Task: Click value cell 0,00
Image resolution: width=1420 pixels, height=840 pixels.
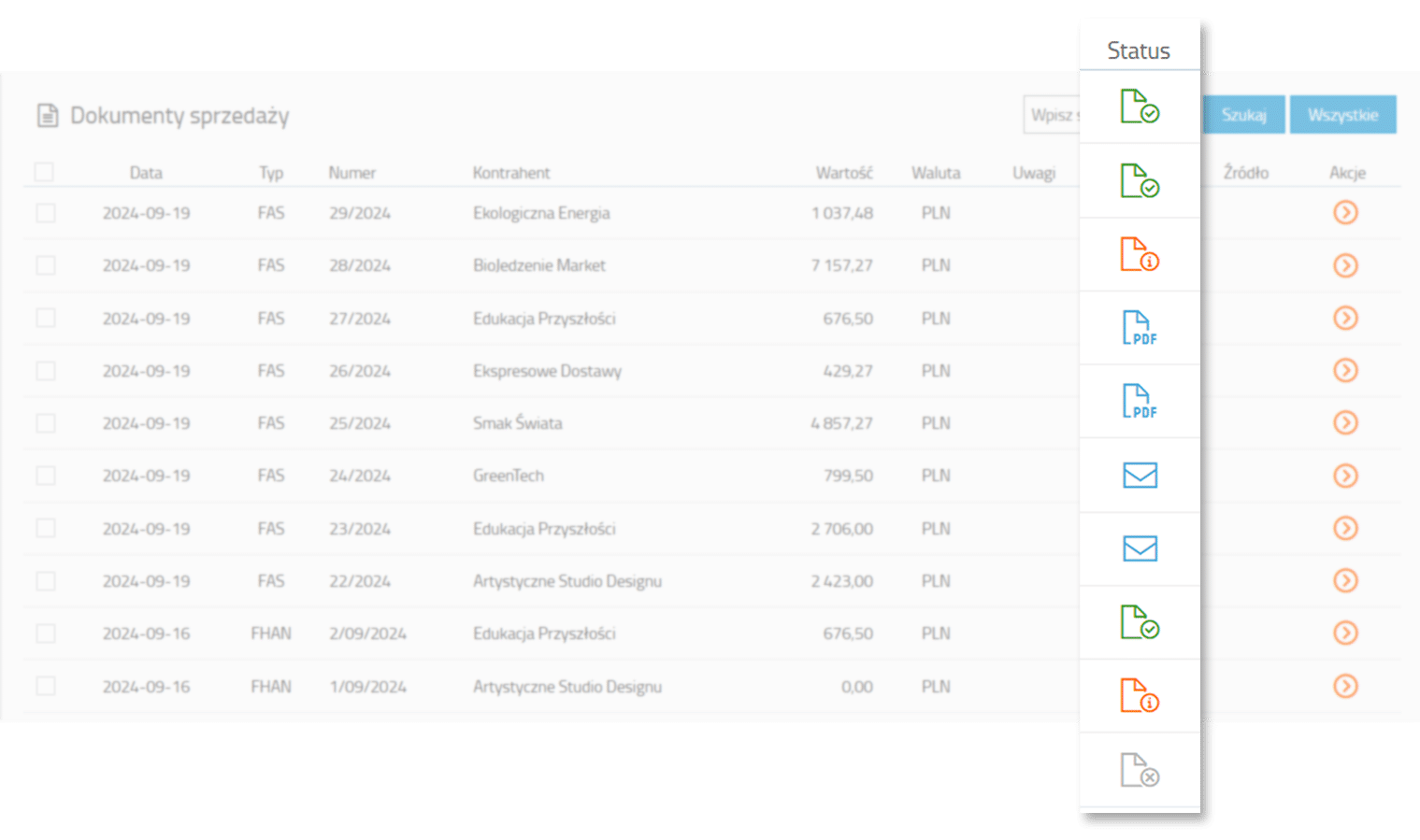Action: pyautogui.click(x=857, y=687)
